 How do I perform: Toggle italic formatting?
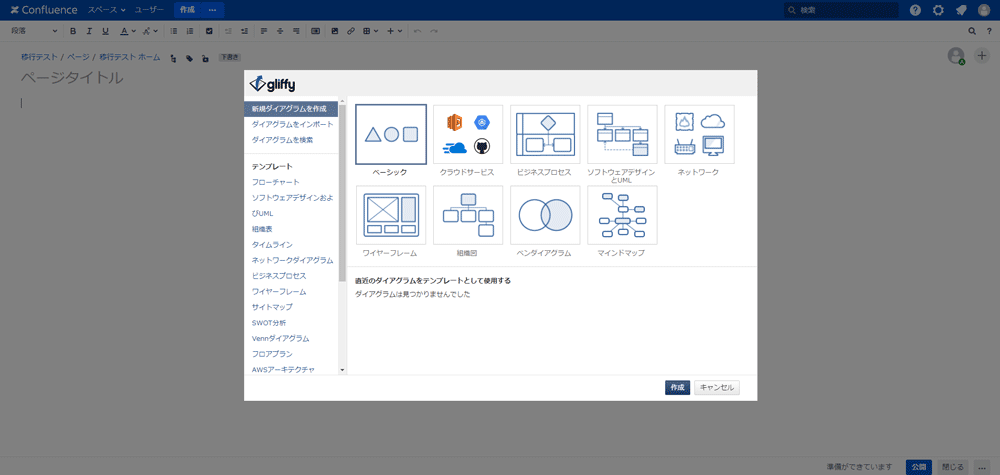click(x=89, y=31)
